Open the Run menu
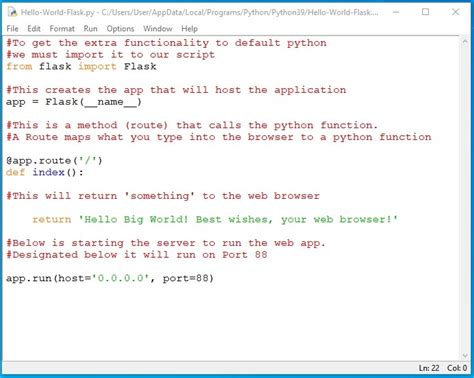The image size is (474, 378). point(90,29)
